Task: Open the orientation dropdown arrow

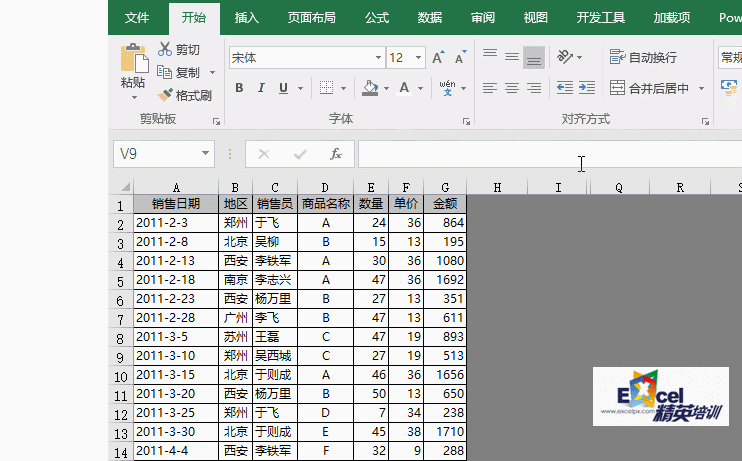Action: (x=580, y=57)
